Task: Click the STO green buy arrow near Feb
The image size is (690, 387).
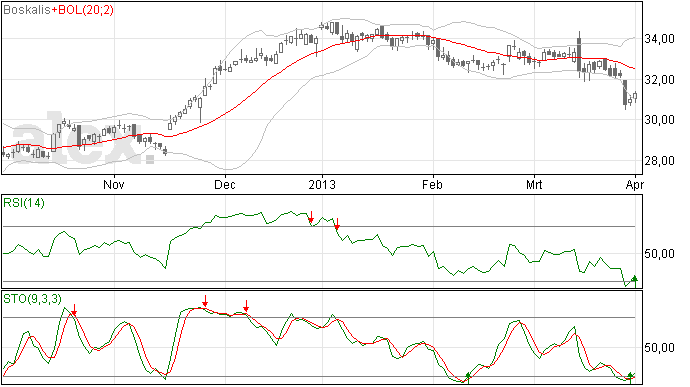Action: [x=468, y=378]
